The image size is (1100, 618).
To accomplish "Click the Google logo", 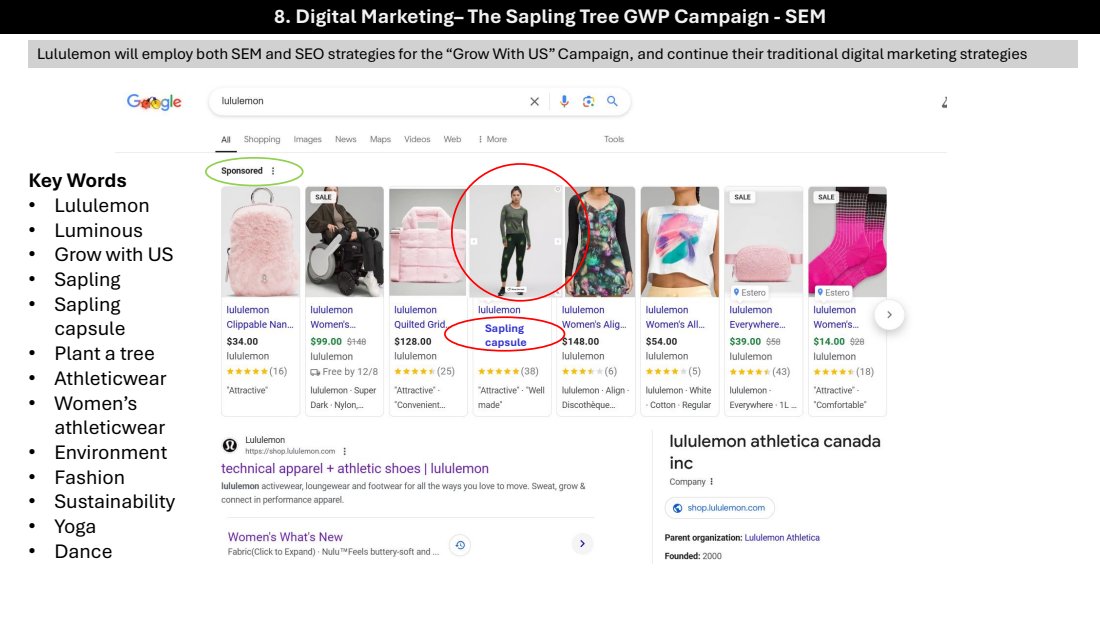I will (154, 102).
